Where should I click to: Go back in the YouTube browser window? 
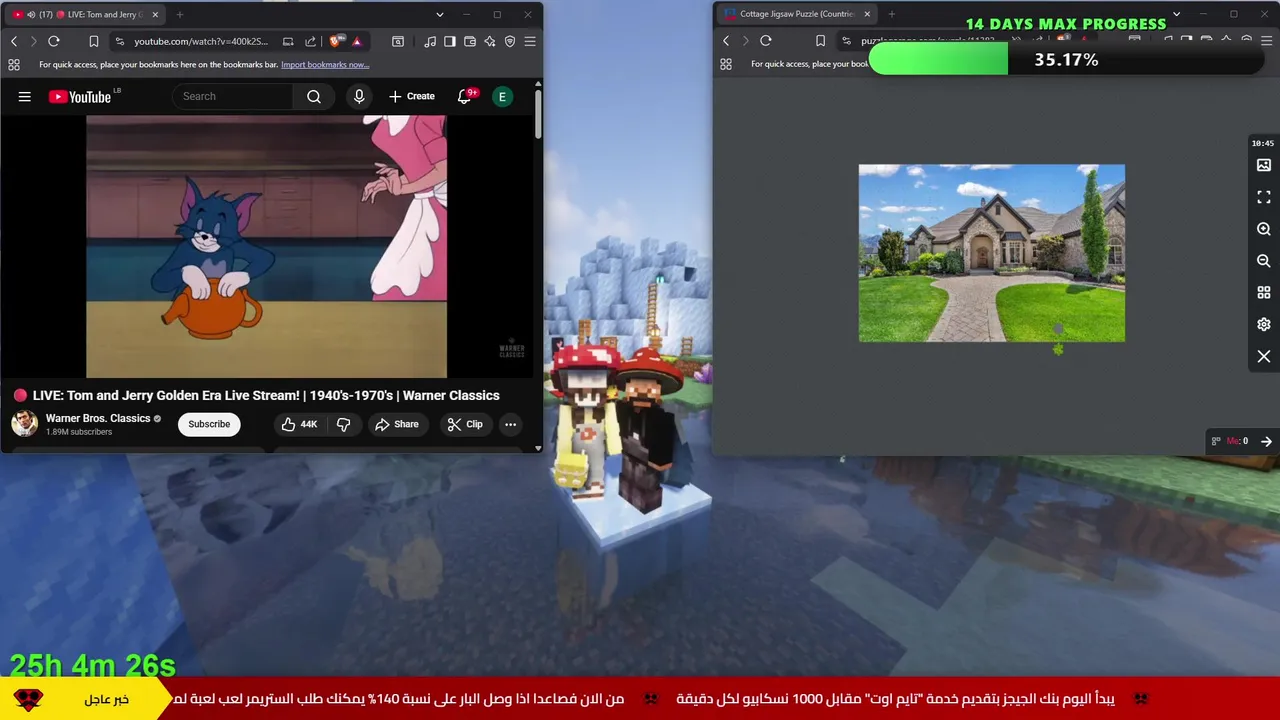[x=14, y=41]
